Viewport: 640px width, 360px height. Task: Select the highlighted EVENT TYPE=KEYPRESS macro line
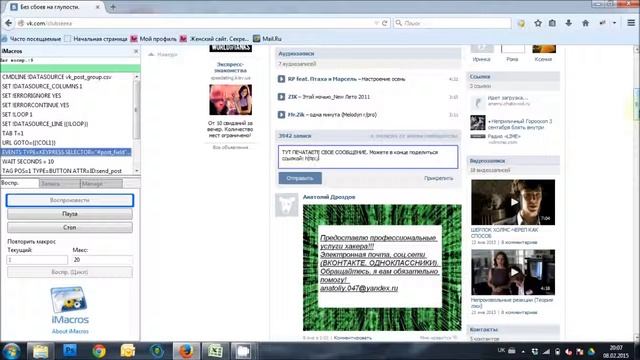[66, 152]
